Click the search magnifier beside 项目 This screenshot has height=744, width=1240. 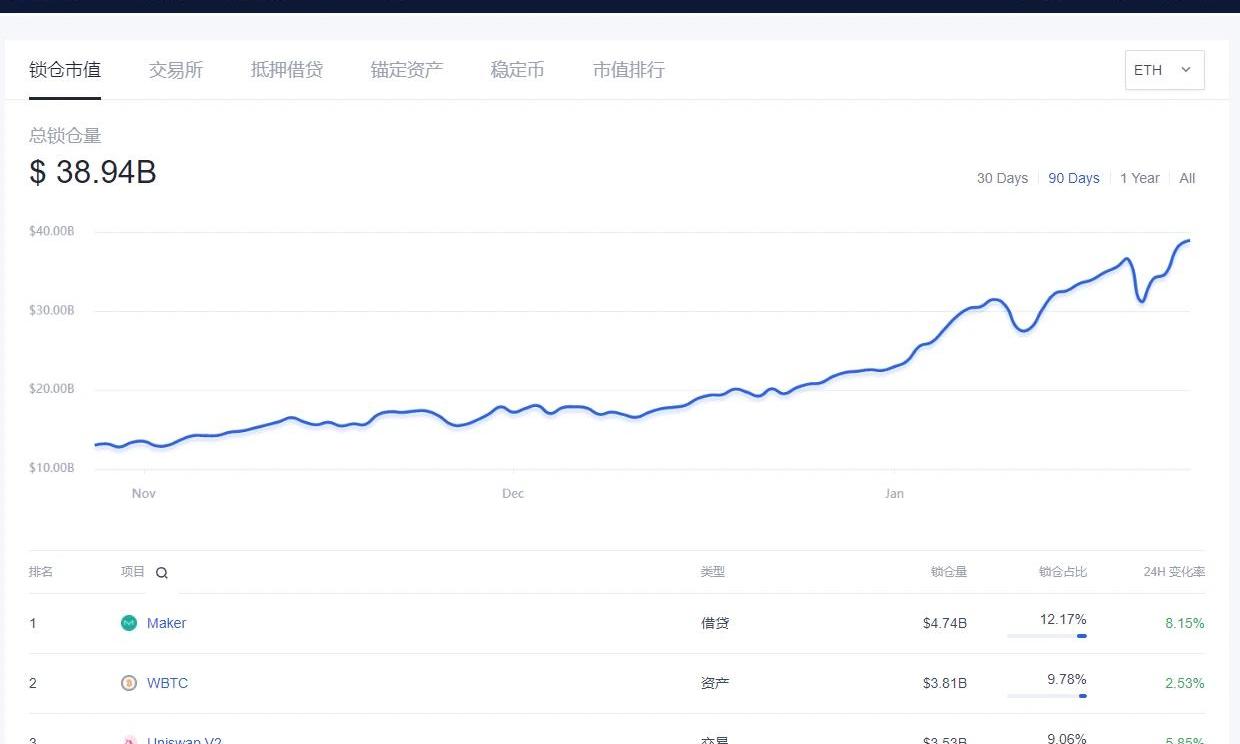pyautogui.click(x=162, y=573)
